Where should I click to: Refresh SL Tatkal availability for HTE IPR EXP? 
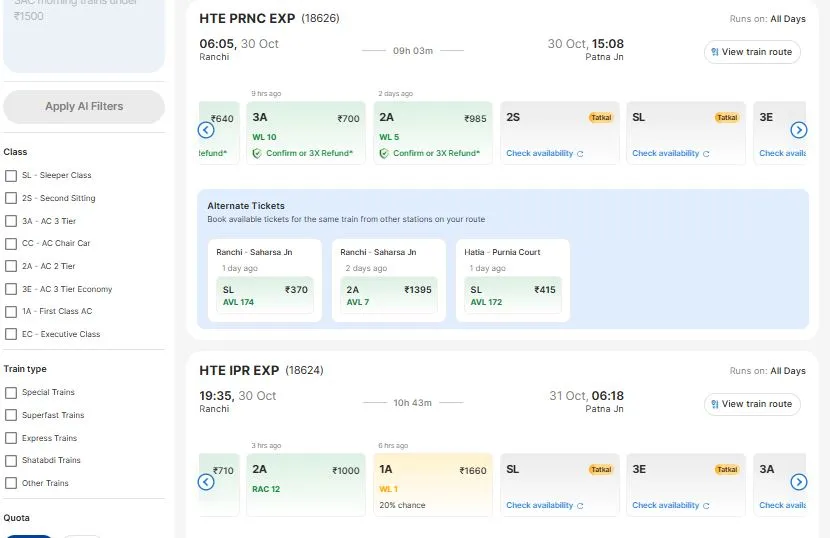(x=545, y=505)
